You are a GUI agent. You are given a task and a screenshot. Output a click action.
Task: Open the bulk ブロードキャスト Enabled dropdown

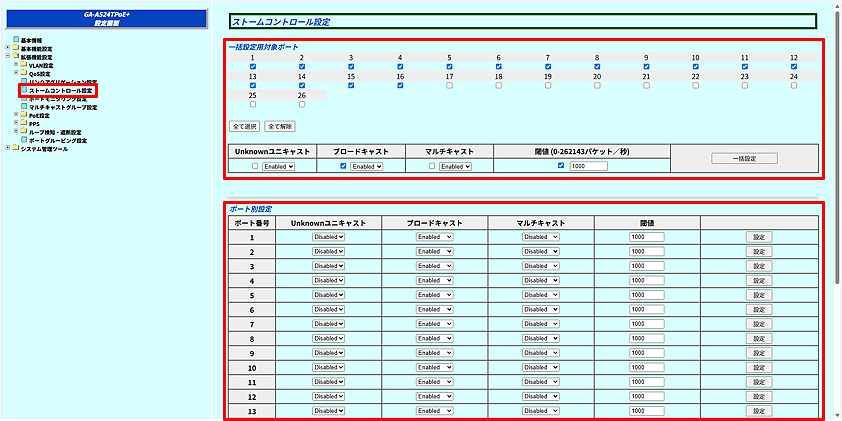click(x=366, y=166)
